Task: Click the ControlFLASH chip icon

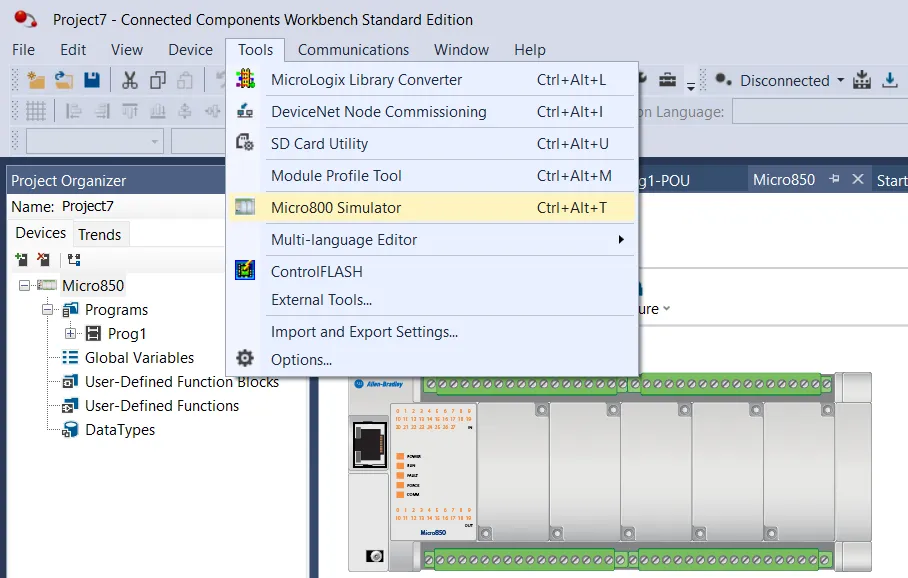Action: pyautogui.click(x=245, y=270)
